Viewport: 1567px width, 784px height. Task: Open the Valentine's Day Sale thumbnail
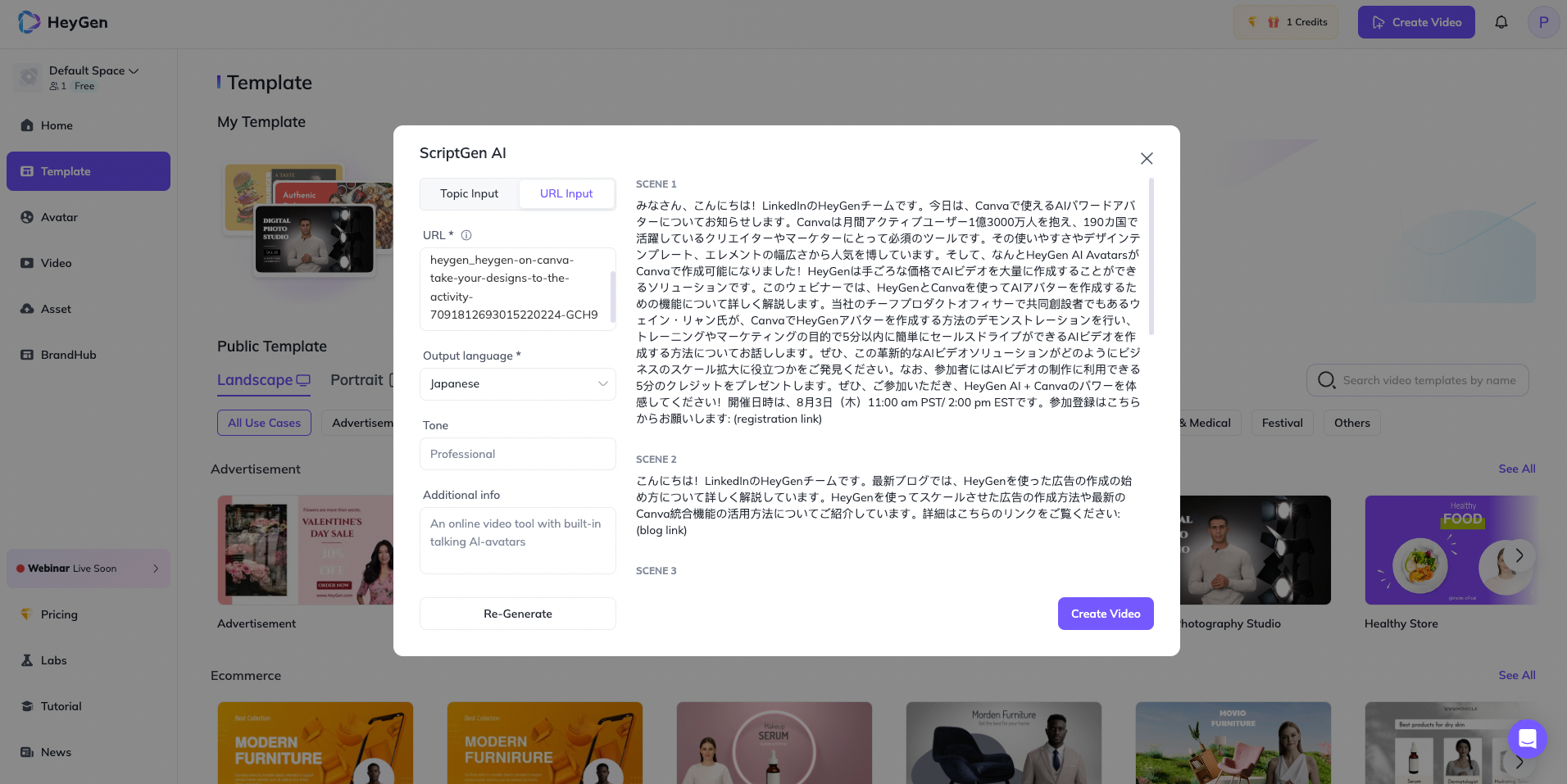click(305, 550)
